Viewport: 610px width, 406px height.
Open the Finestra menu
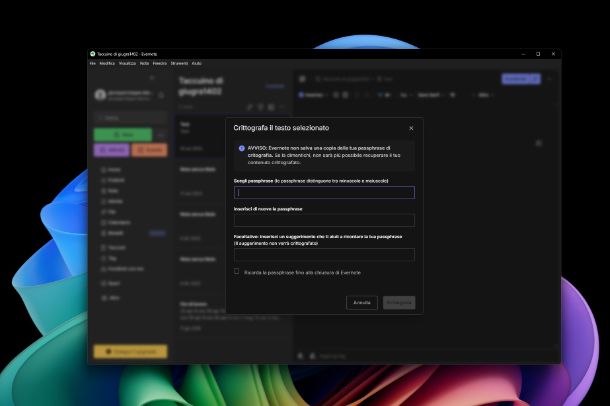[160, 63]
